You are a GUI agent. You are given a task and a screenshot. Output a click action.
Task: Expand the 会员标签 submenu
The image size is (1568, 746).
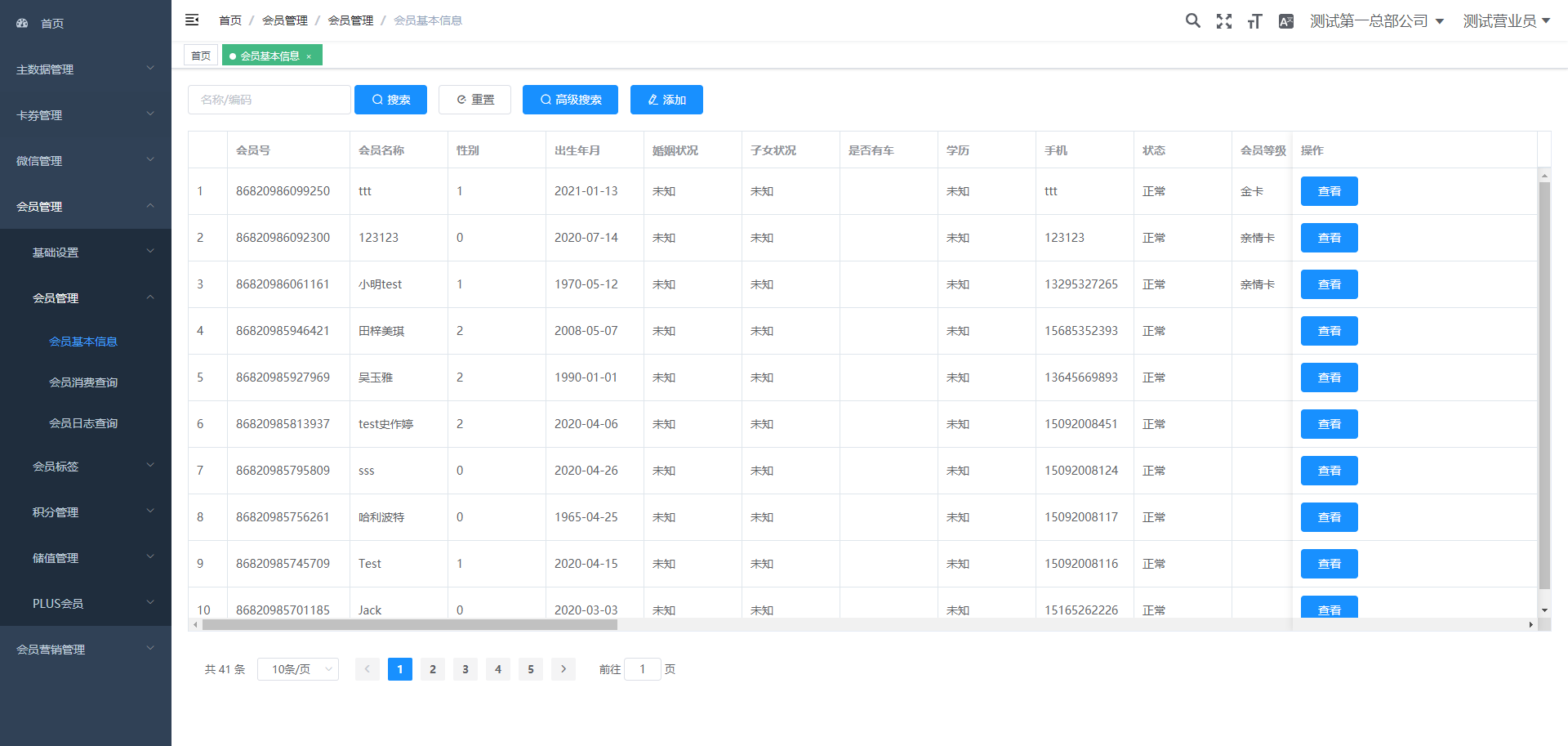coord(86,466)
